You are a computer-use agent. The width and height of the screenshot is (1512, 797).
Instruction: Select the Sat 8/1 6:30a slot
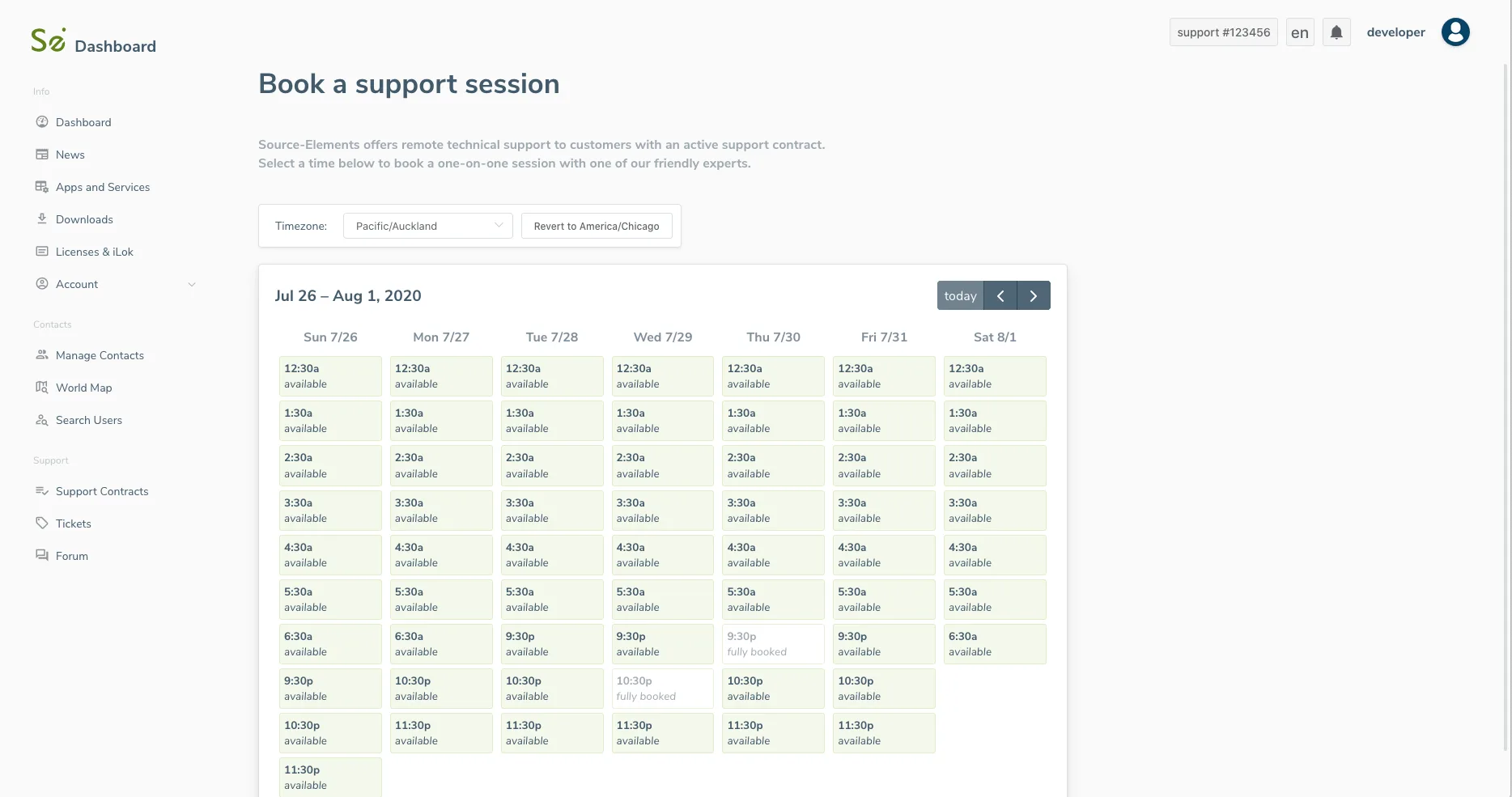995,644
